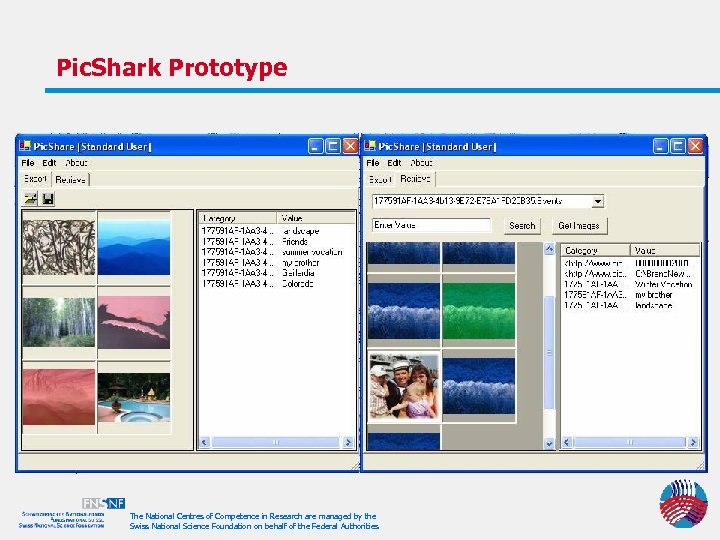Screen dimensions: 720x540
Task: Click the vertical scrollbar thumb in the right window
Action: coord(549,353)
